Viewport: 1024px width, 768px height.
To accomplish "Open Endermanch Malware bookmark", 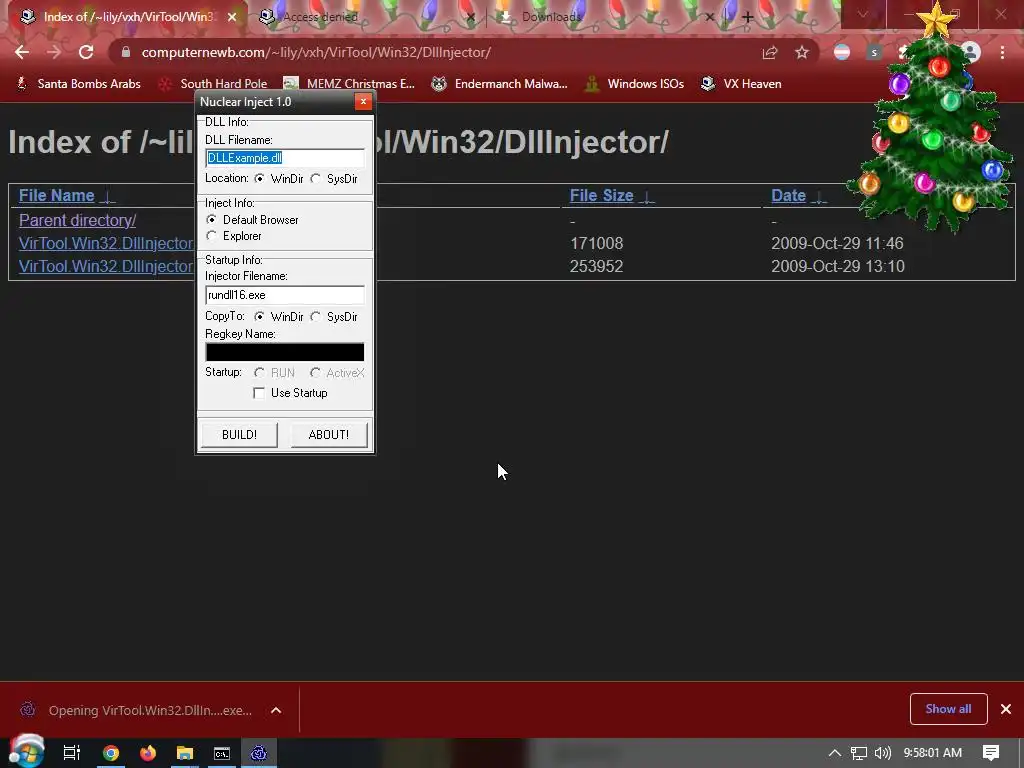I will click(500, 84).
